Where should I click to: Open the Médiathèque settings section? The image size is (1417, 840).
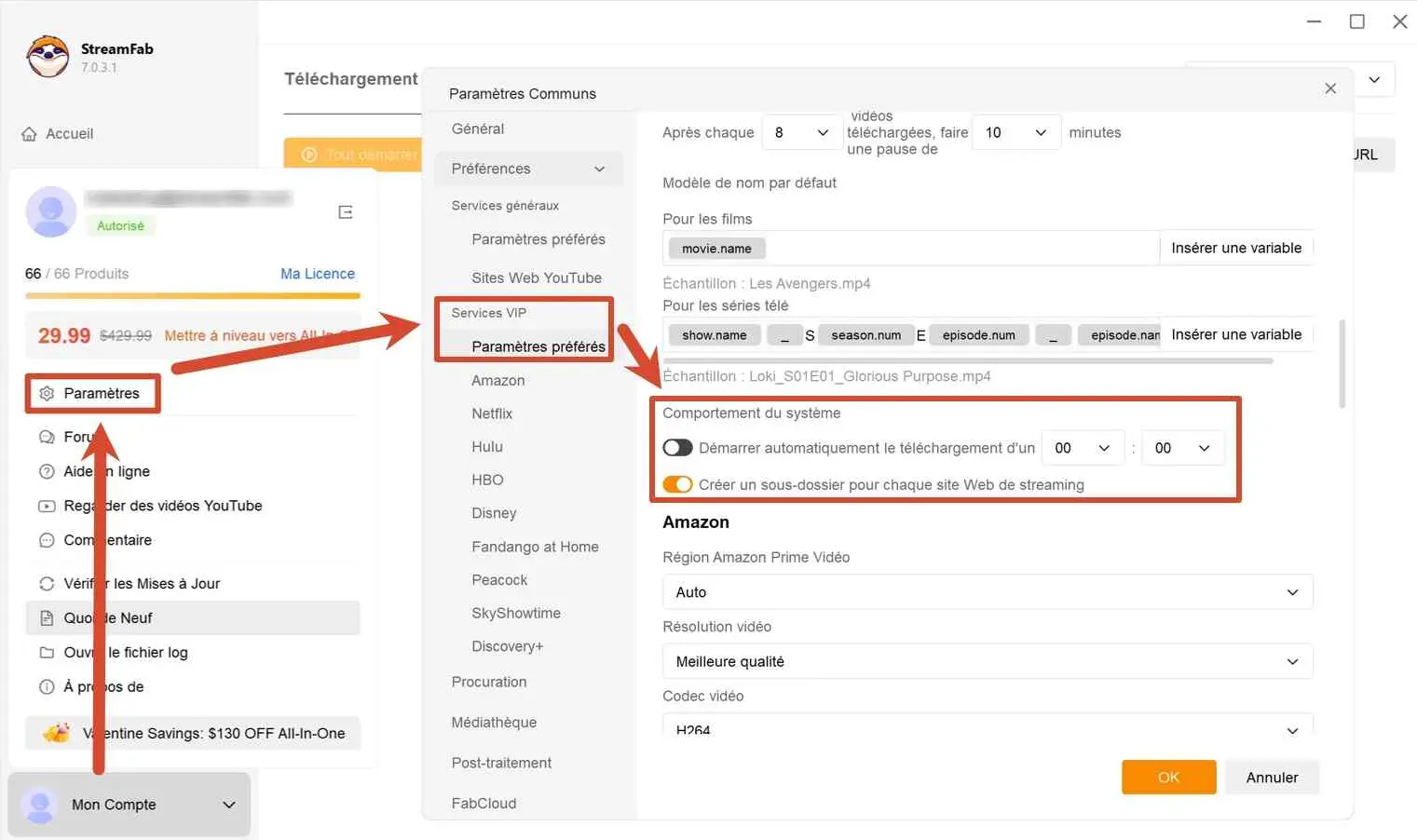pos(494,723)
